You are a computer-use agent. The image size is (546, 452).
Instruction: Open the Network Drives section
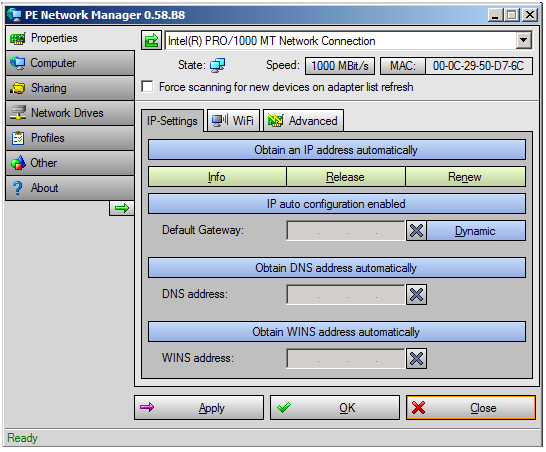point(70,113)
